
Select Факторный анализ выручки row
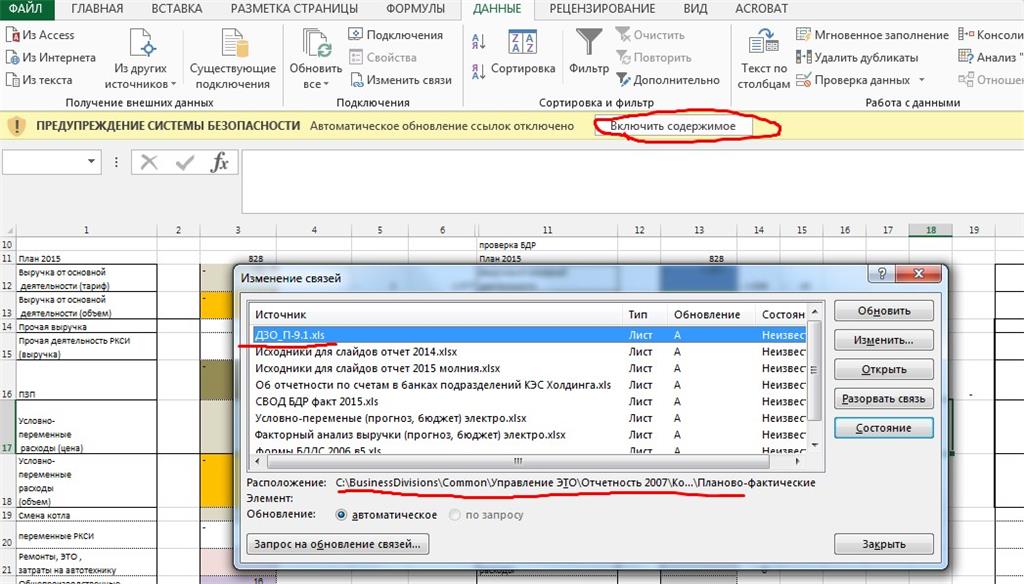coord(529,435)
